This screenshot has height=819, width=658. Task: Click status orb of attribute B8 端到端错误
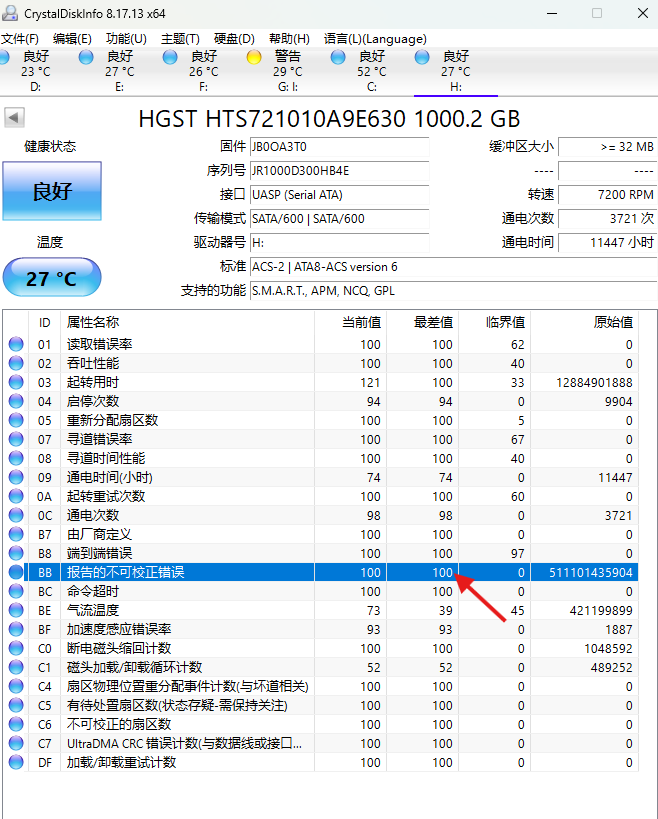[16, 553]
